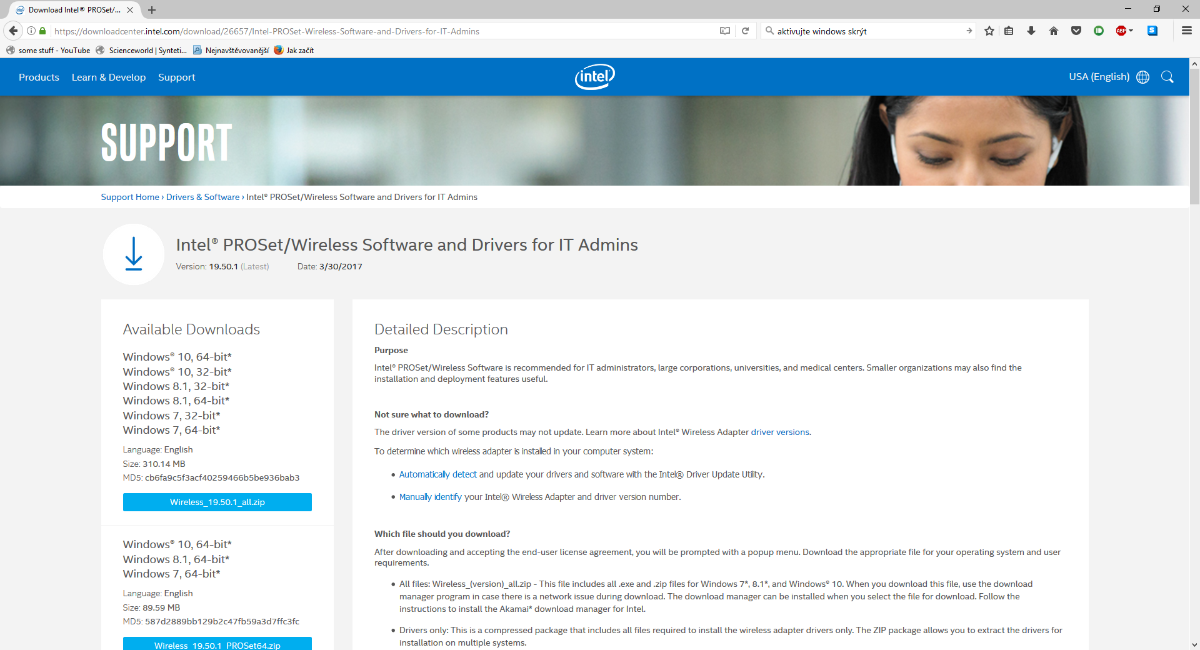Open the Support navigation menu
1200x650 pixels.
coord(176,77)
